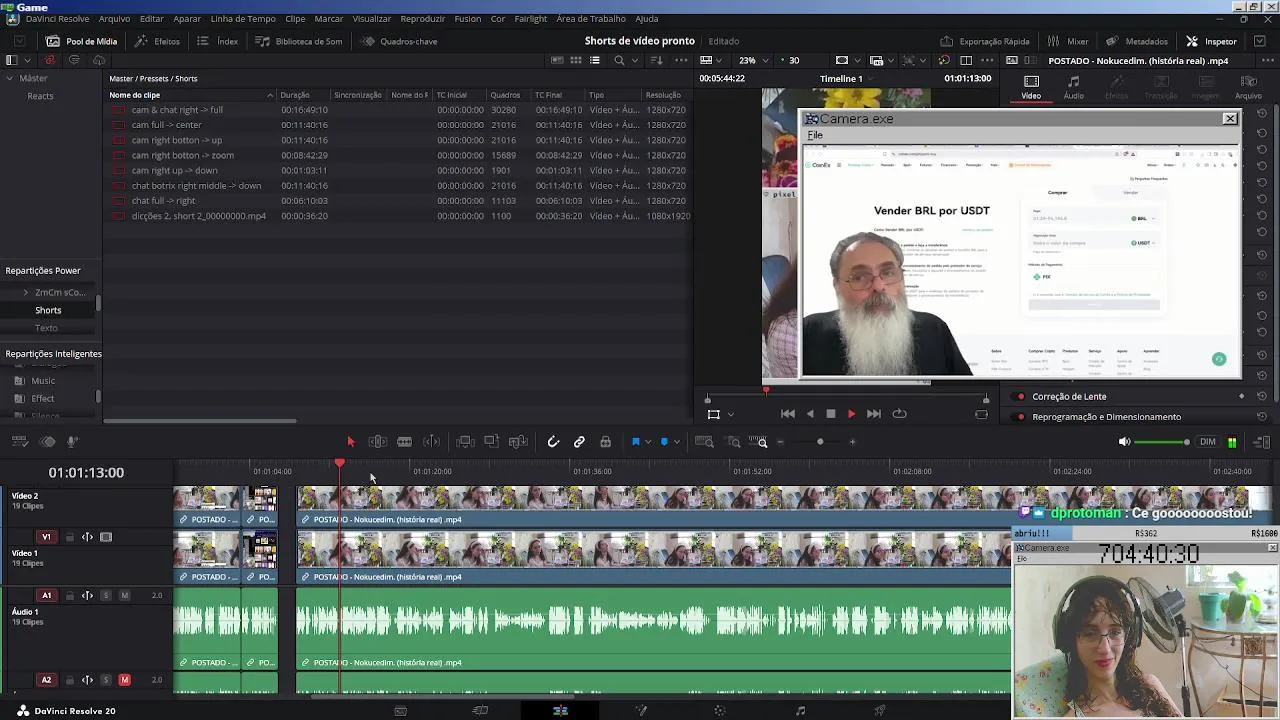Switch to the Vídeo inspector tab
This screenshot has height=720, width=1280.
pos(1031,87)
